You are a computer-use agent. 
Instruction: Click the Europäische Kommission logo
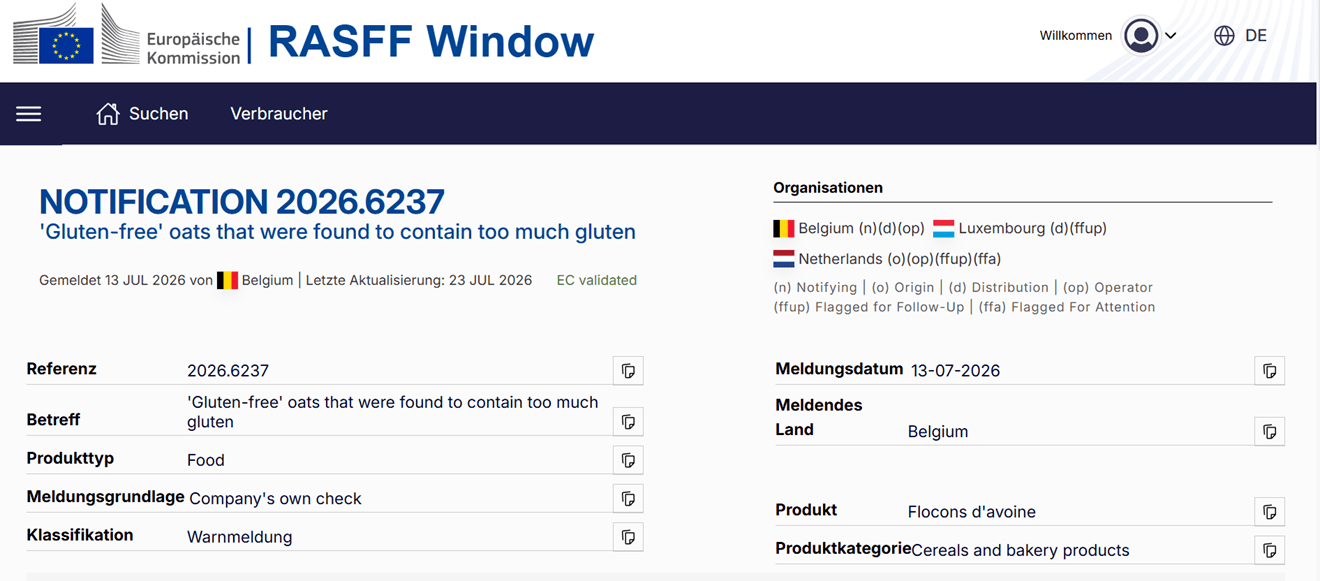(127, 36)
